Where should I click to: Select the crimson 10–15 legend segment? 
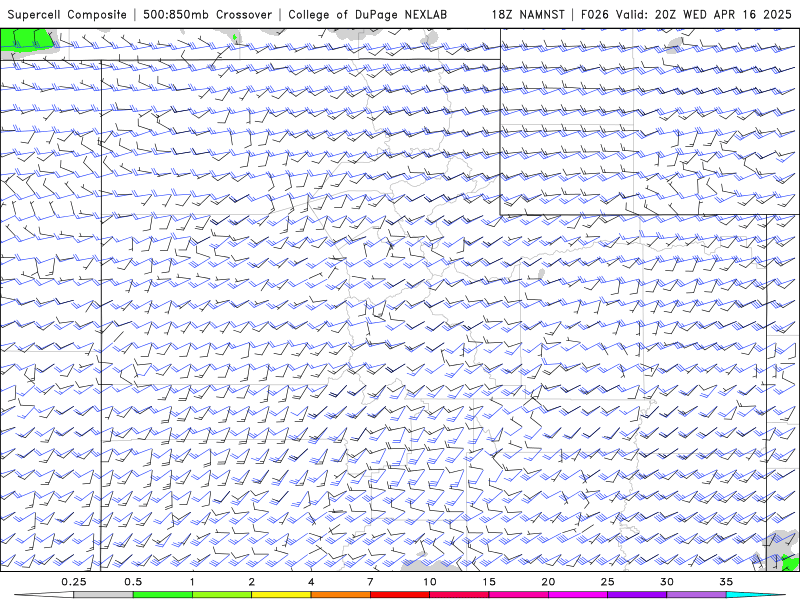point(459,595)
